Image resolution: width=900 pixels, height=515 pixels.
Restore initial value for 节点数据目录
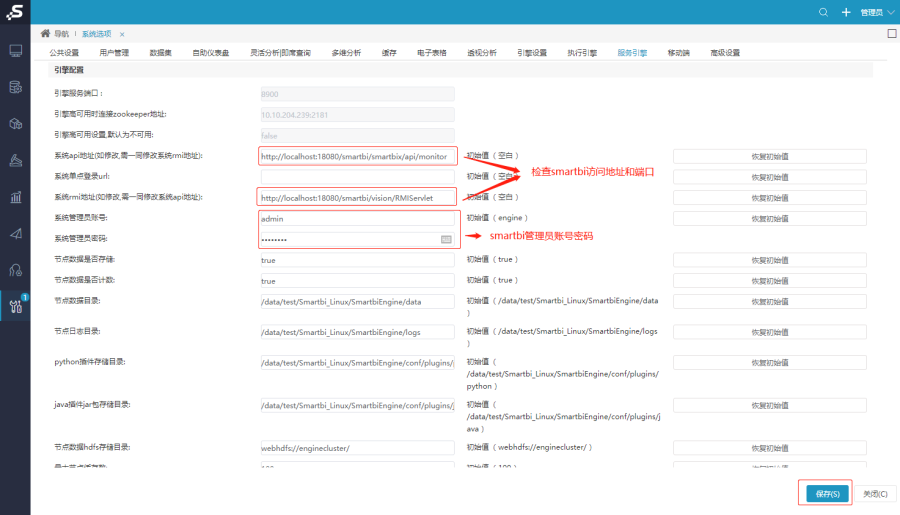point(770,301)
